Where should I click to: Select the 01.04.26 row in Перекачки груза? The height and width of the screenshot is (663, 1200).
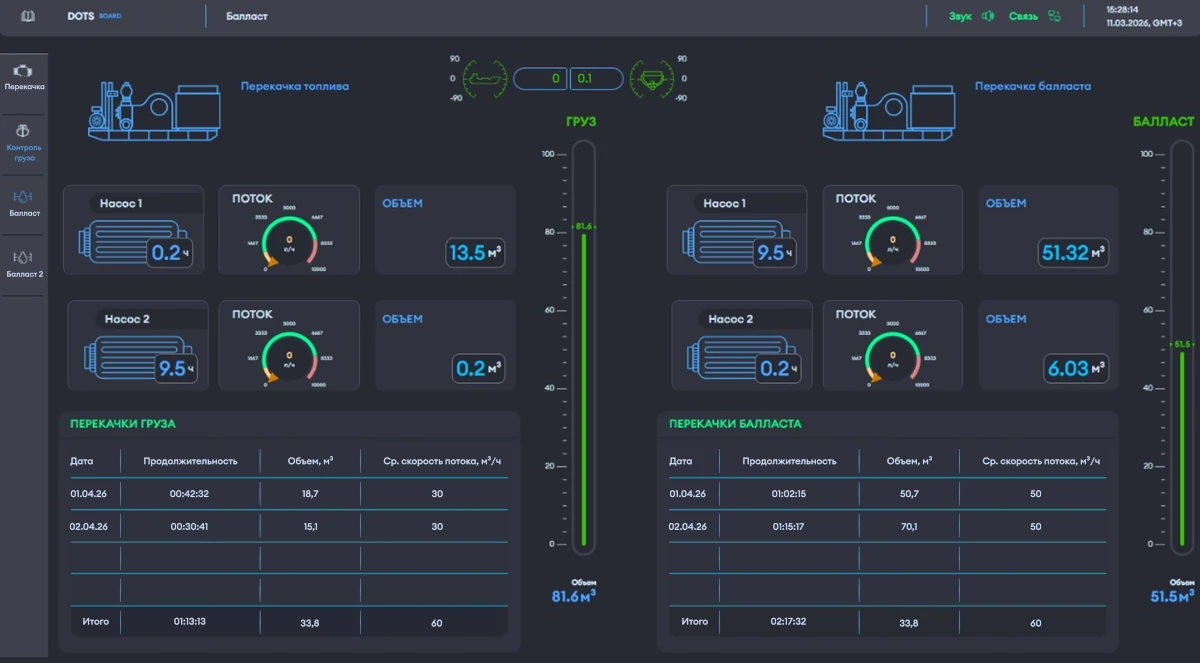coord(288,494)
